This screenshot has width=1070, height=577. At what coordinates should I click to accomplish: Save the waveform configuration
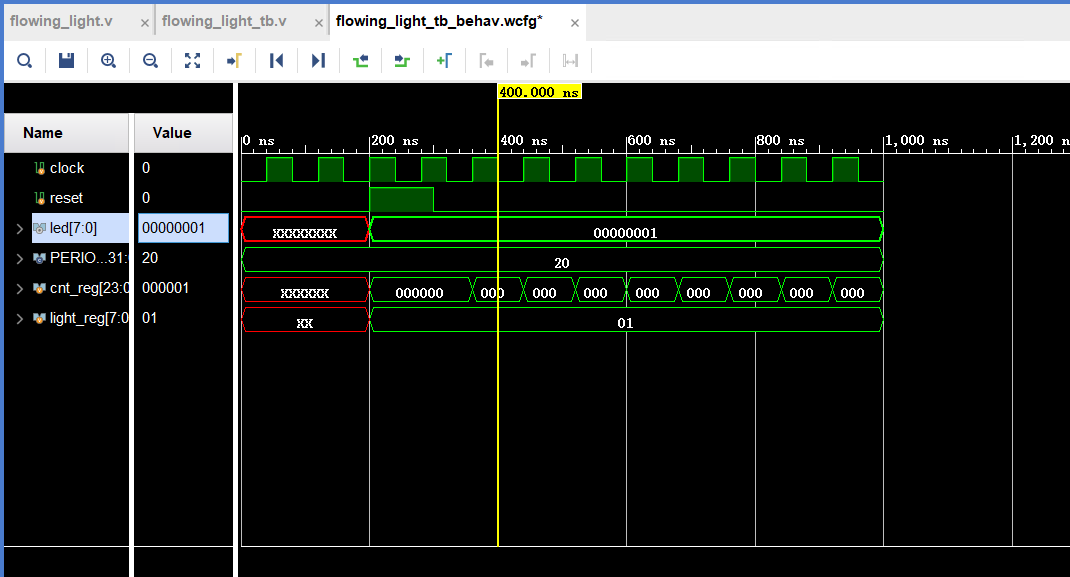[x=66, y=61]
